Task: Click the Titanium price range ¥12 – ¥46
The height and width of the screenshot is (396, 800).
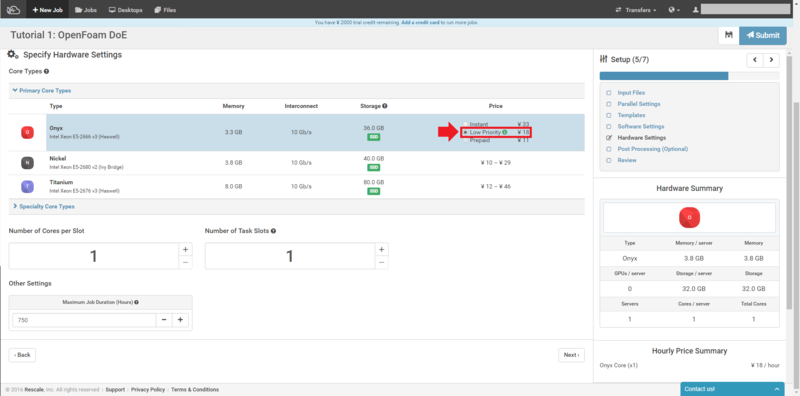Action: [495, 187]
